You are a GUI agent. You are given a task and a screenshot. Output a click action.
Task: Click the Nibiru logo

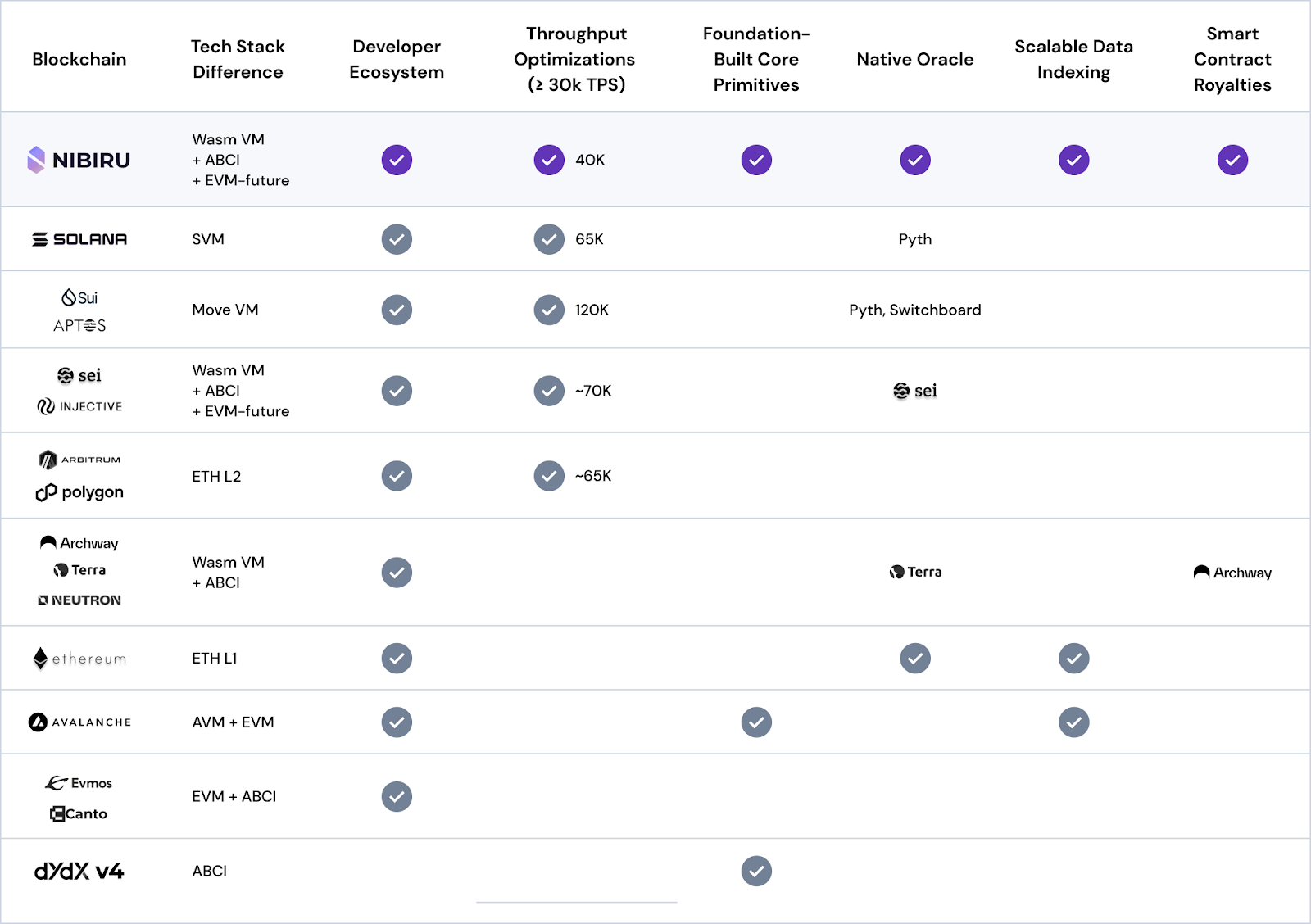coord(79,160)
